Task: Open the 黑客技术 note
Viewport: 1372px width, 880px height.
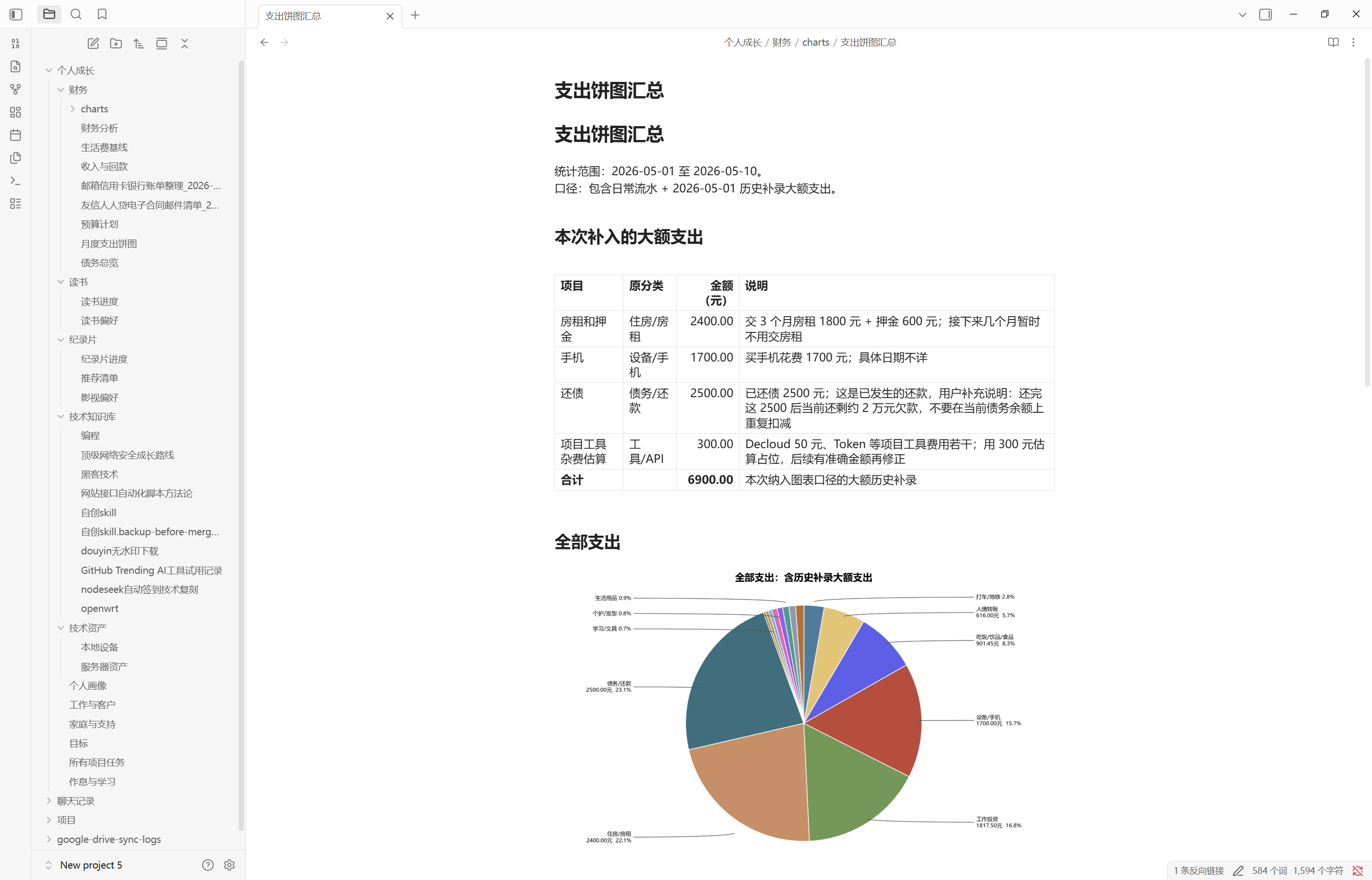Action: click(100, 474)
